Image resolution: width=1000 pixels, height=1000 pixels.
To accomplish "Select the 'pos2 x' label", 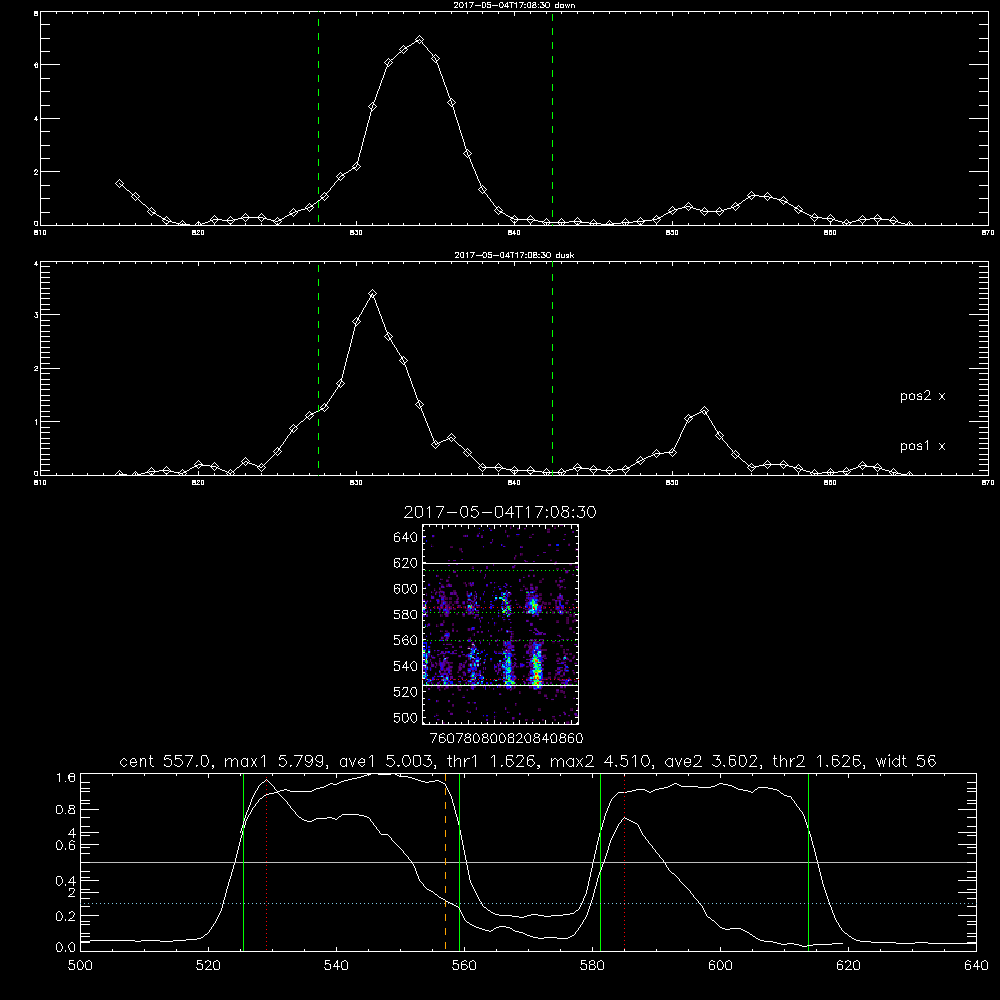I will (922, 396).
